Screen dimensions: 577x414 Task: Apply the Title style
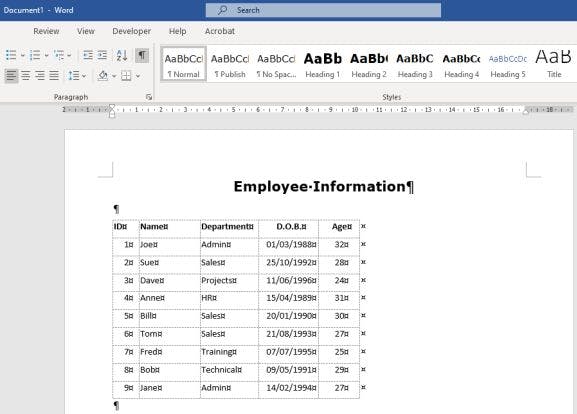(x=554, y=64)
